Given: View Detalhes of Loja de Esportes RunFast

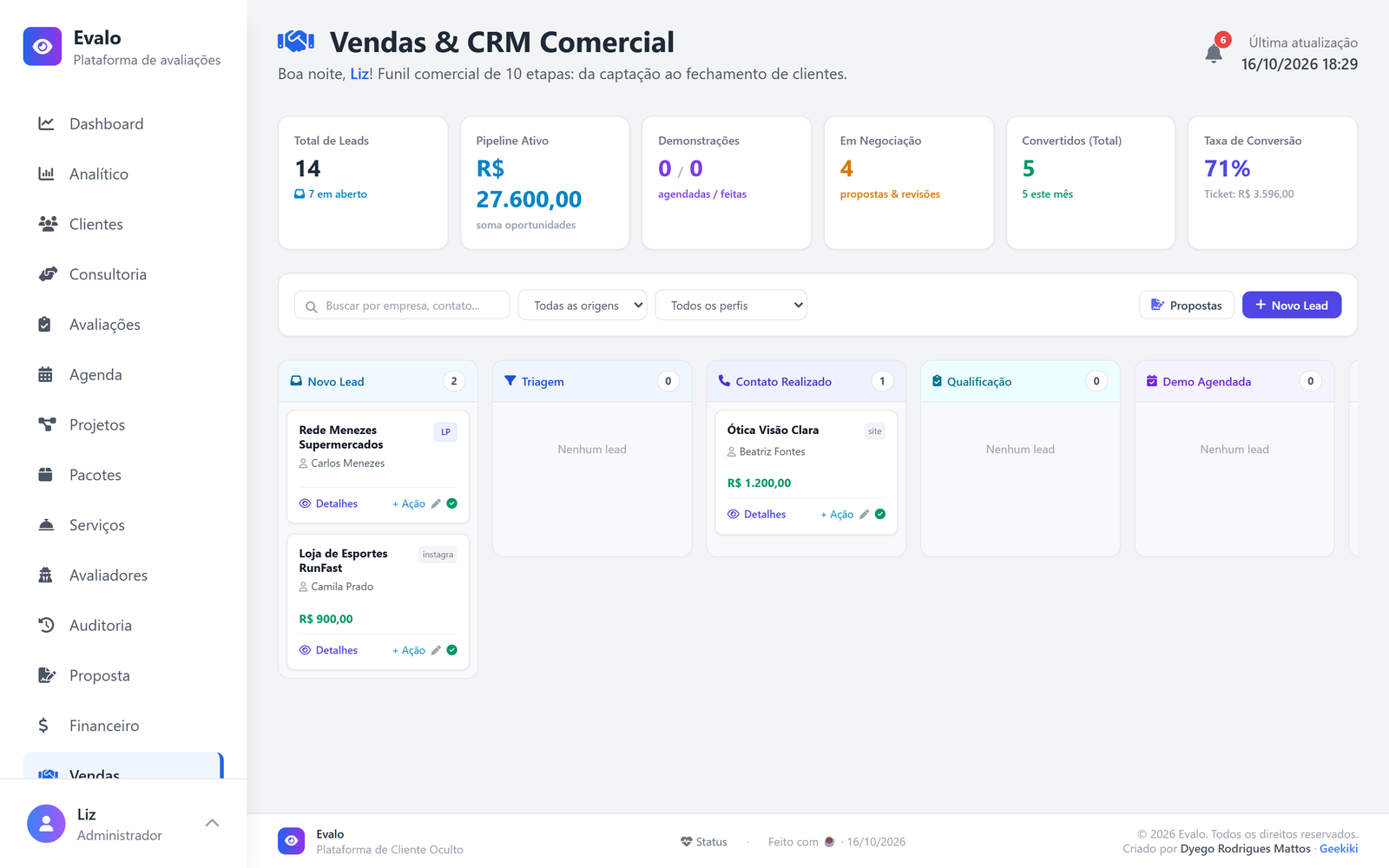Looking at the screenshot, I should (328, 650).
